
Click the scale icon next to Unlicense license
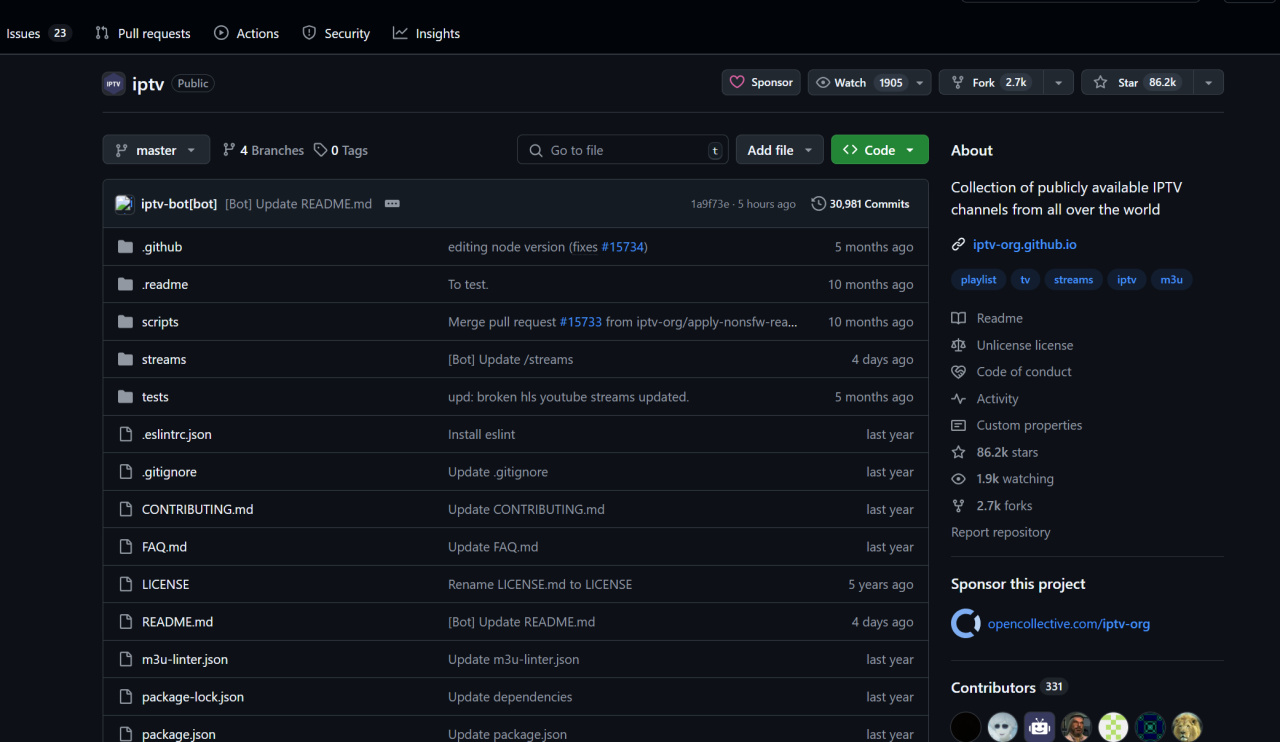point(958,345)
